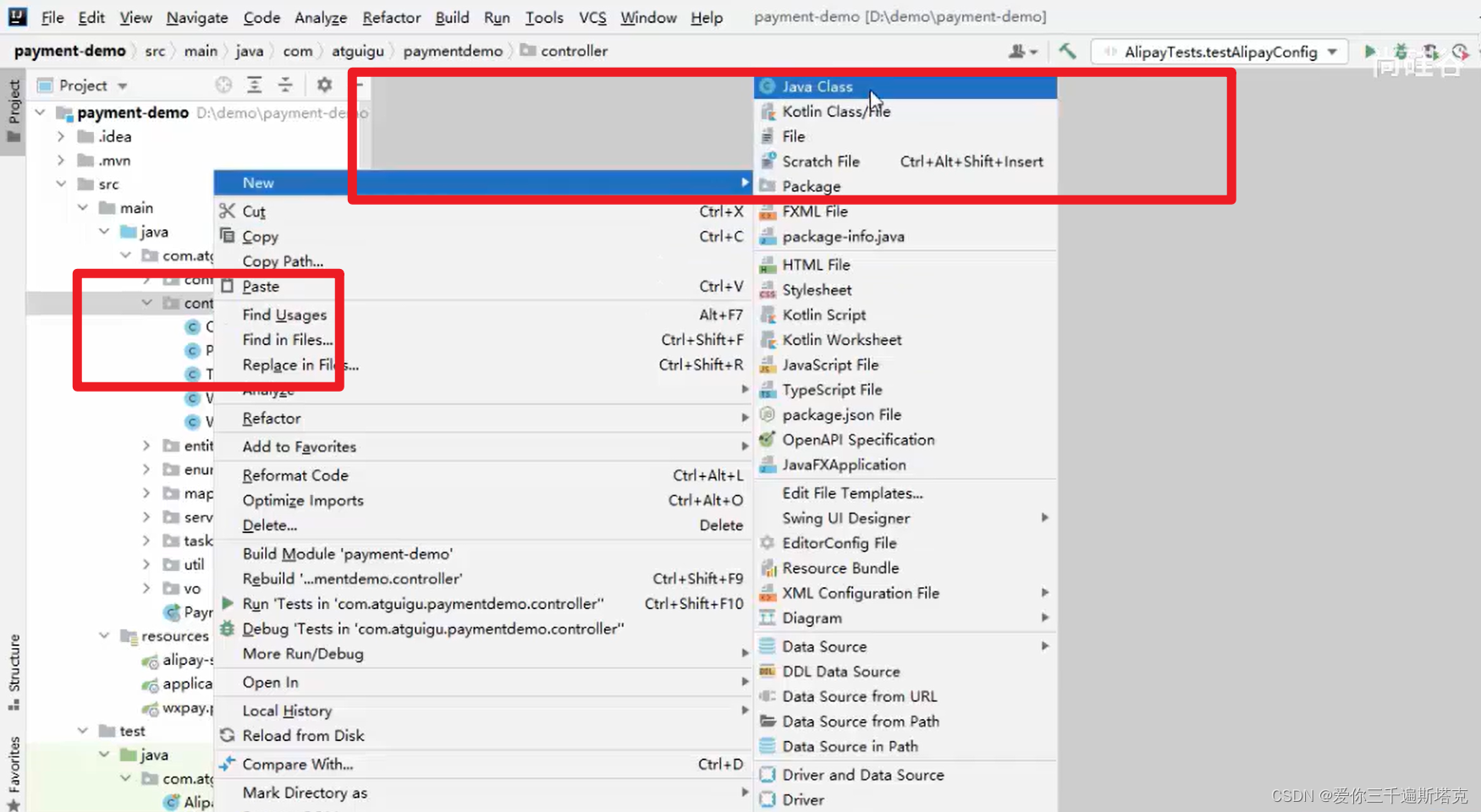
Task: Open Swing UI Designer submenu
Action: tap(906, 518)
